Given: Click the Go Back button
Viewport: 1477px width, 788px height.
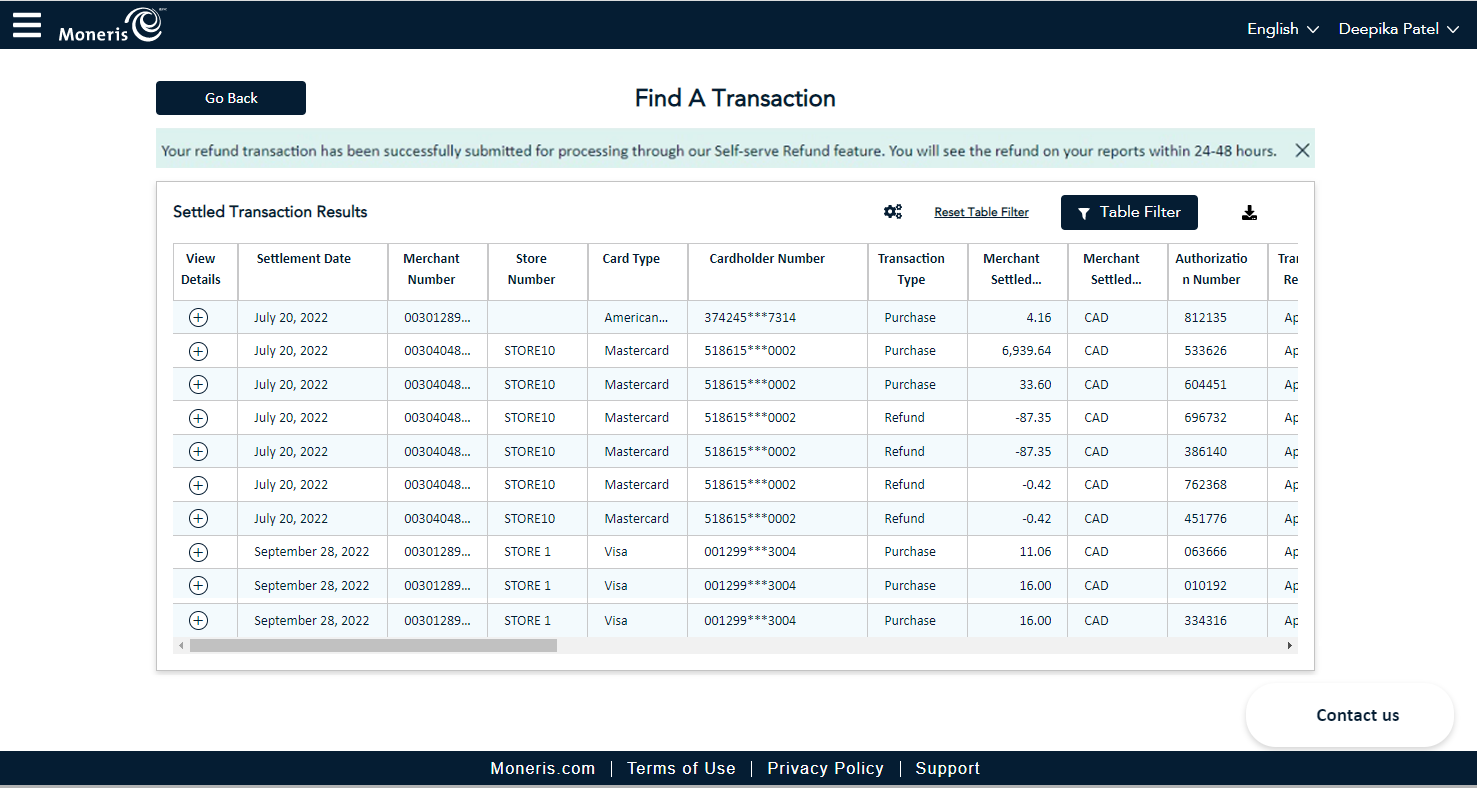Looking at the screenshot, I should click(x=231, y=98).
